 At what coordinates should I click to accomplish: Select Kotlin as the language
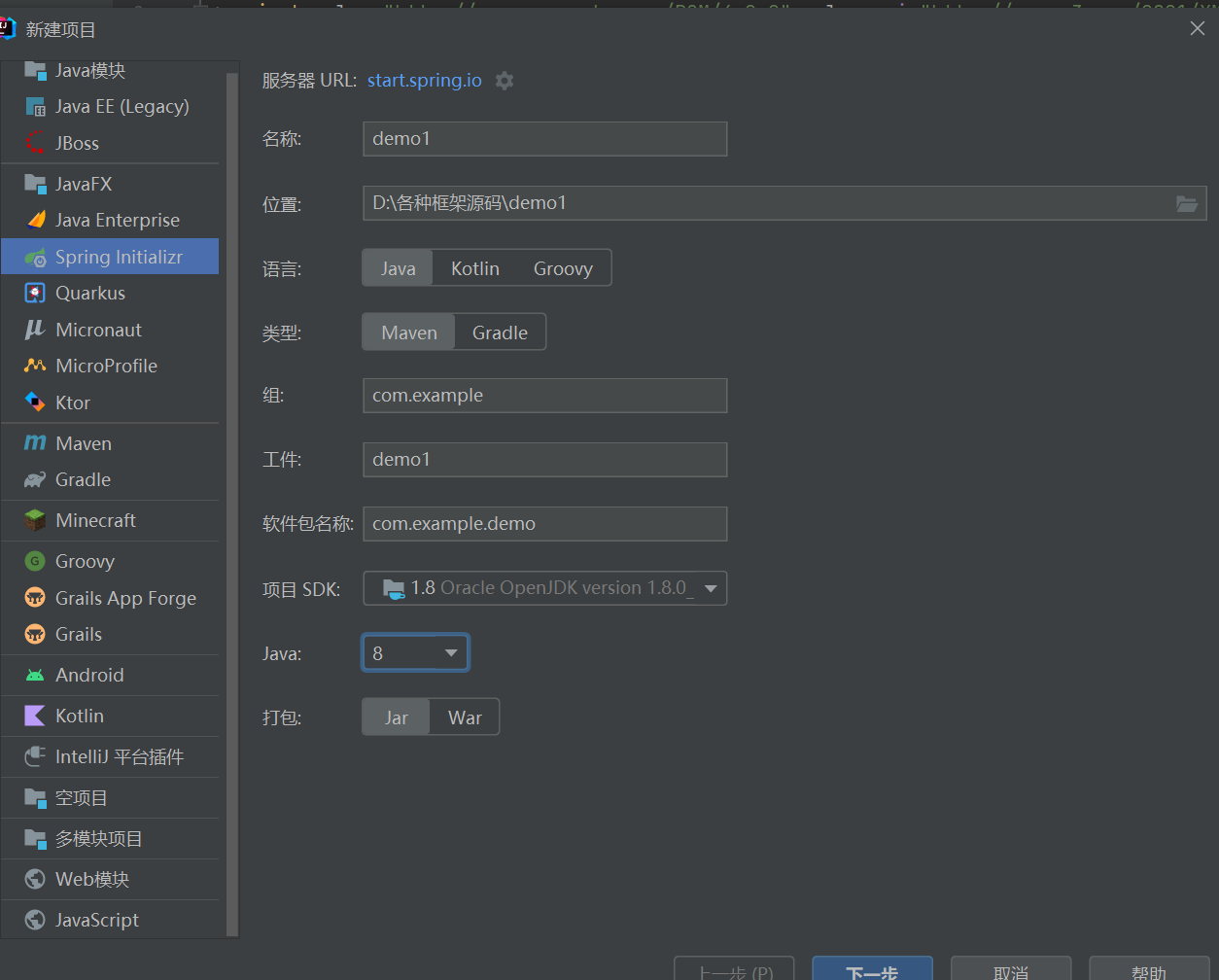click(475, 268)
